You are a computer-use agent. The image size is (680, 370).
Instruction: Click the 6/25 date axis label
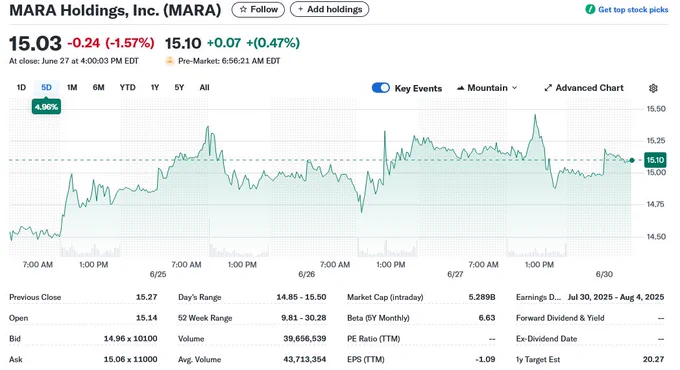[x=158, y=275]
